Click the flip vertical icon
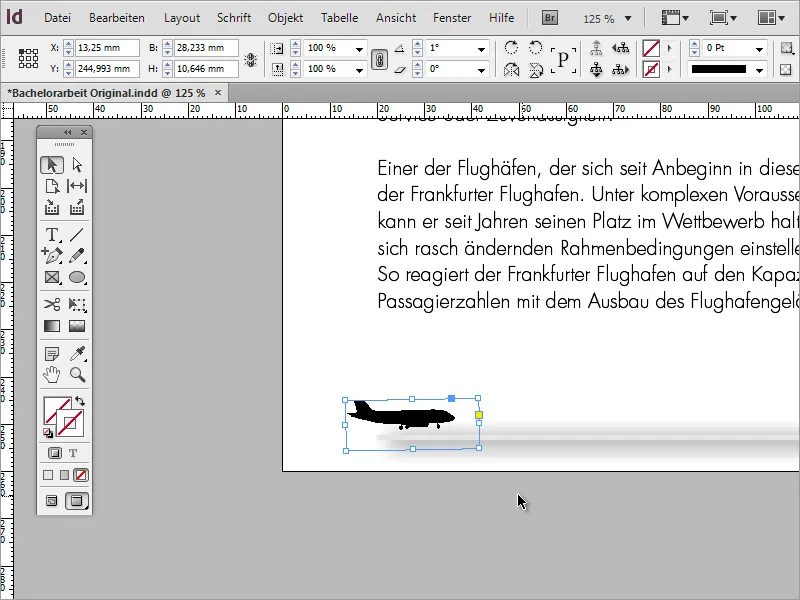This screenshot has height=600, width=800. coord(536,69)
